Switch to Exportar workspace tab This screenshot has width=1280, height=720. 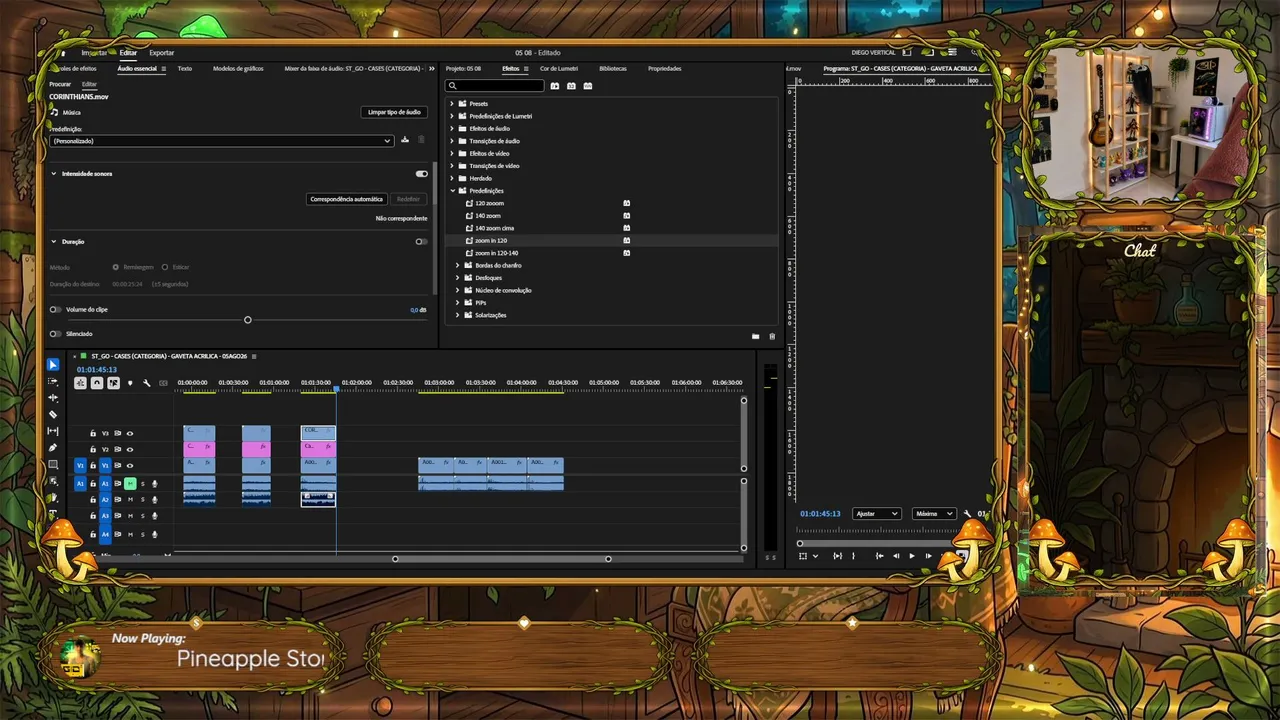(x=162, y=53)
